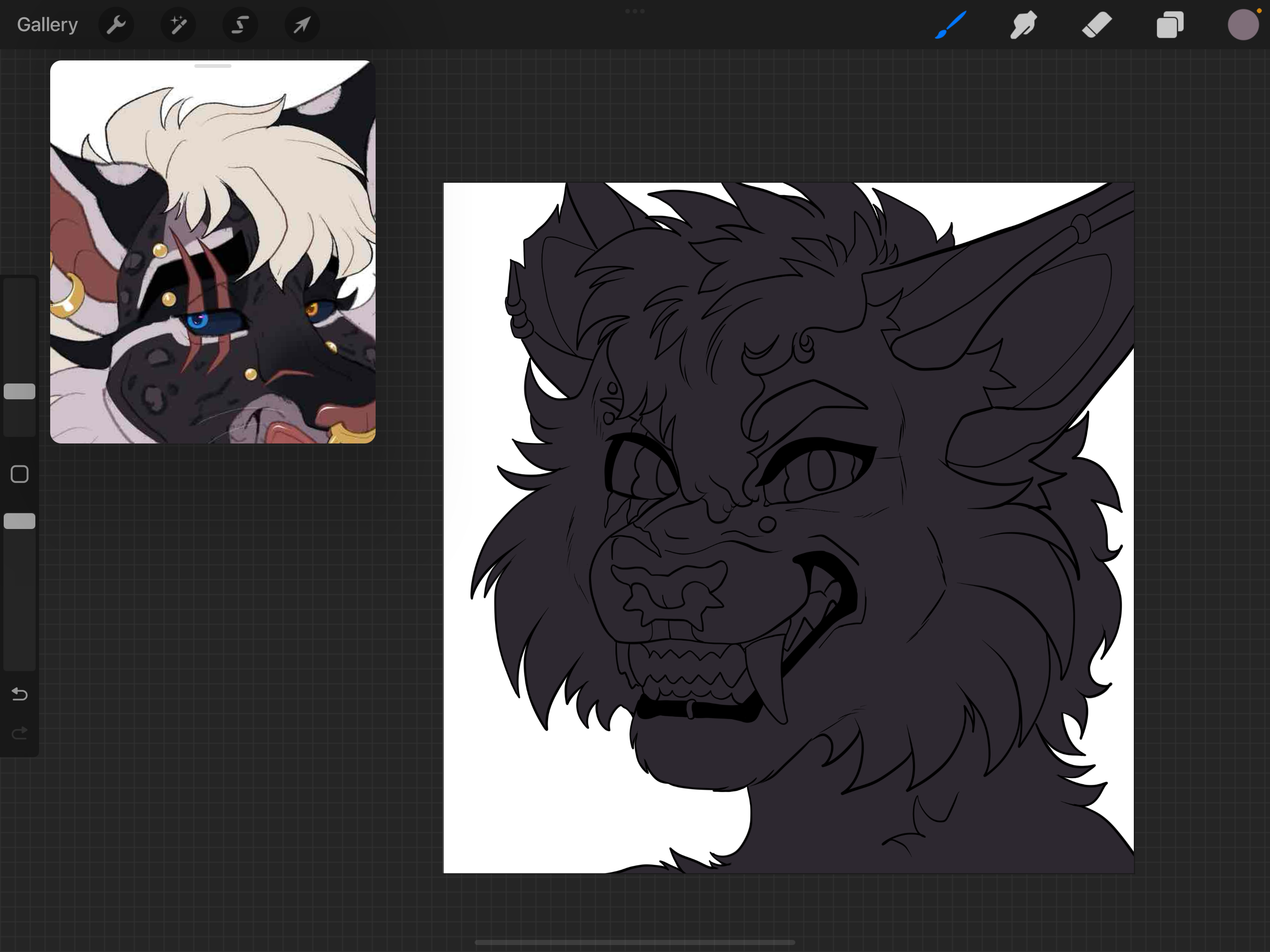
Task: Tap the reference image thumbnail
Action: [x=212, y=252]
